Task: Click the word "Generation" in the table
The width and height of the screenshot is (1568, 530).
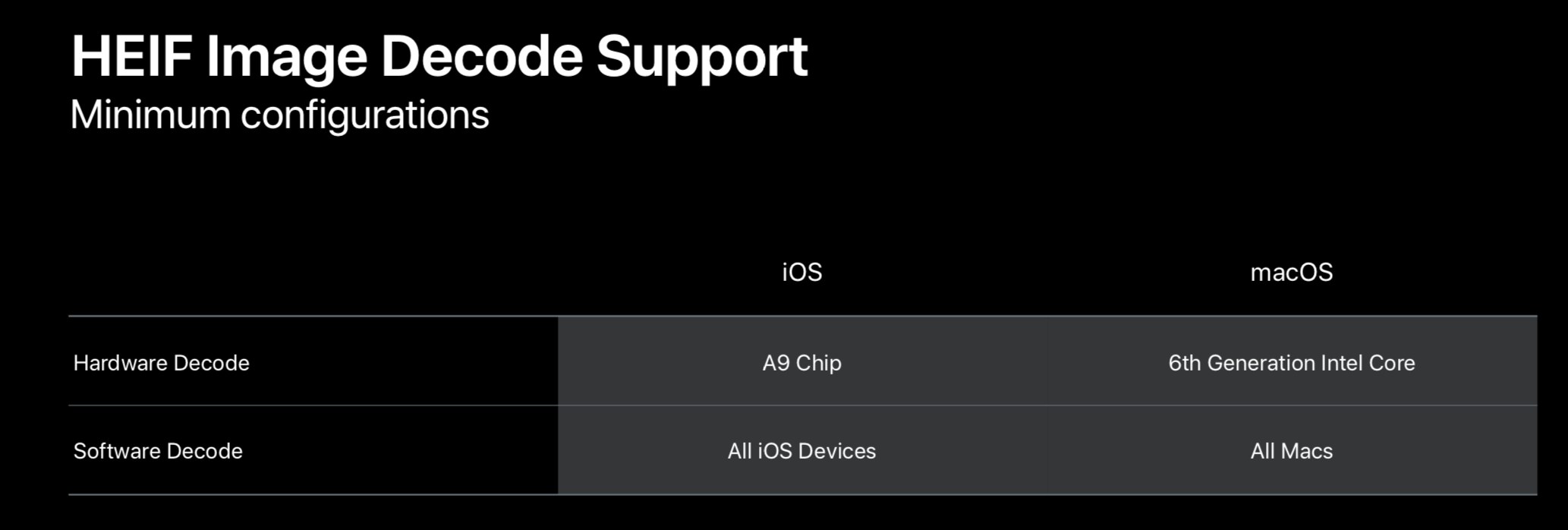Action: coord(1260,363)
